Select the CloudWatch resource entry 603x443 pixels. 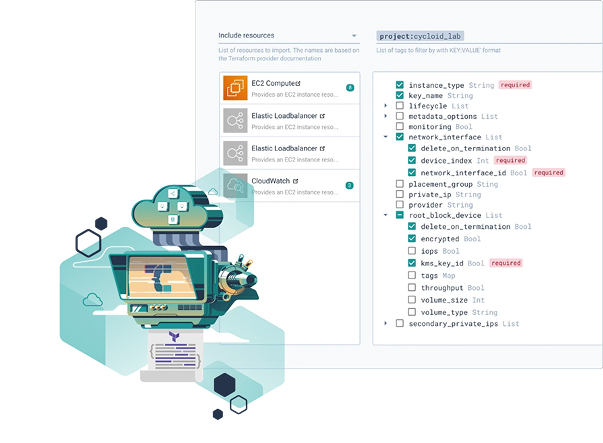point(289,185)
